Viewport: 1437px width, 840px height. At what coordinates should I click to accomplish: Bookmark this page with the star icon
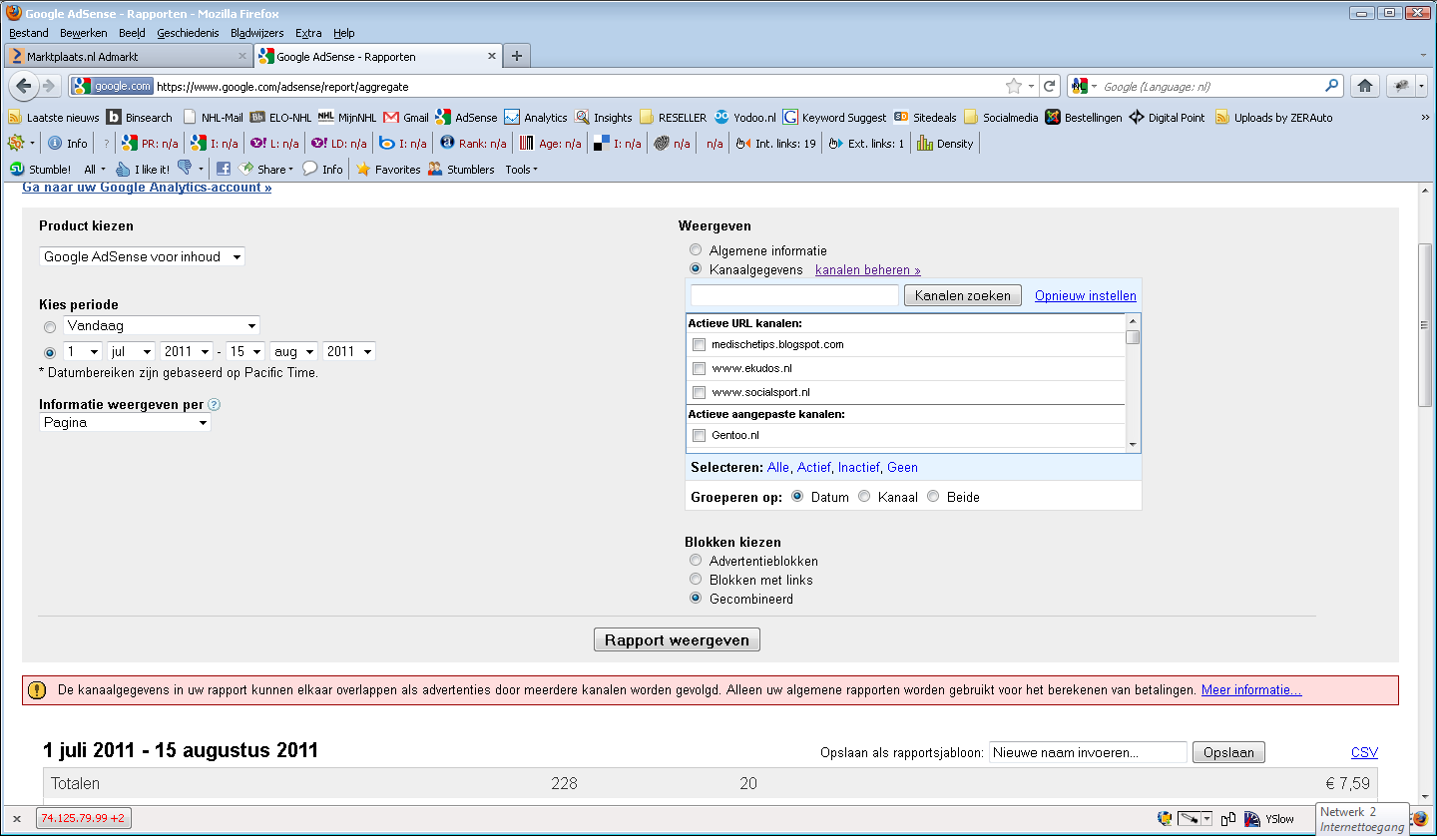[1014, 86]
